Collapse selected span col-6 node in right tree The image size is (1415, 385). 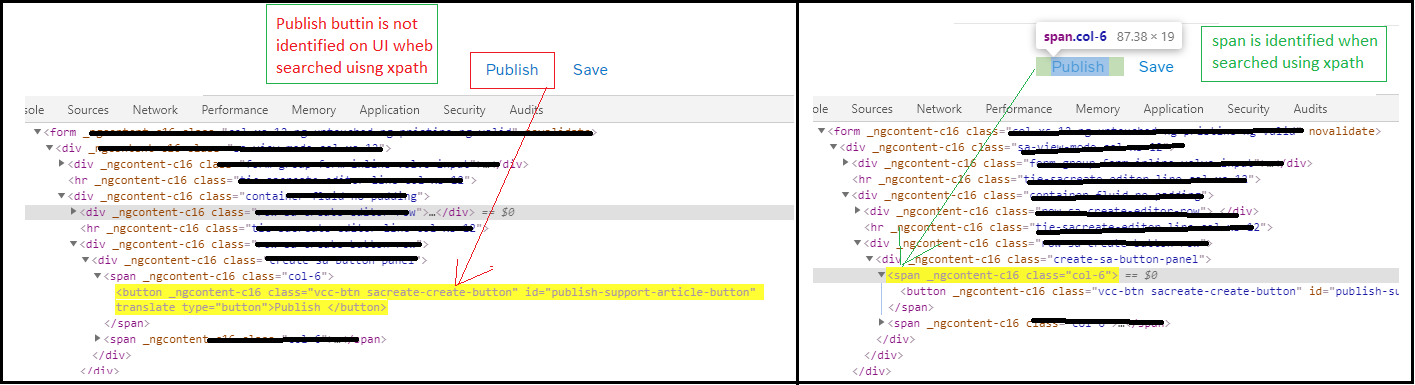(882, 275)
